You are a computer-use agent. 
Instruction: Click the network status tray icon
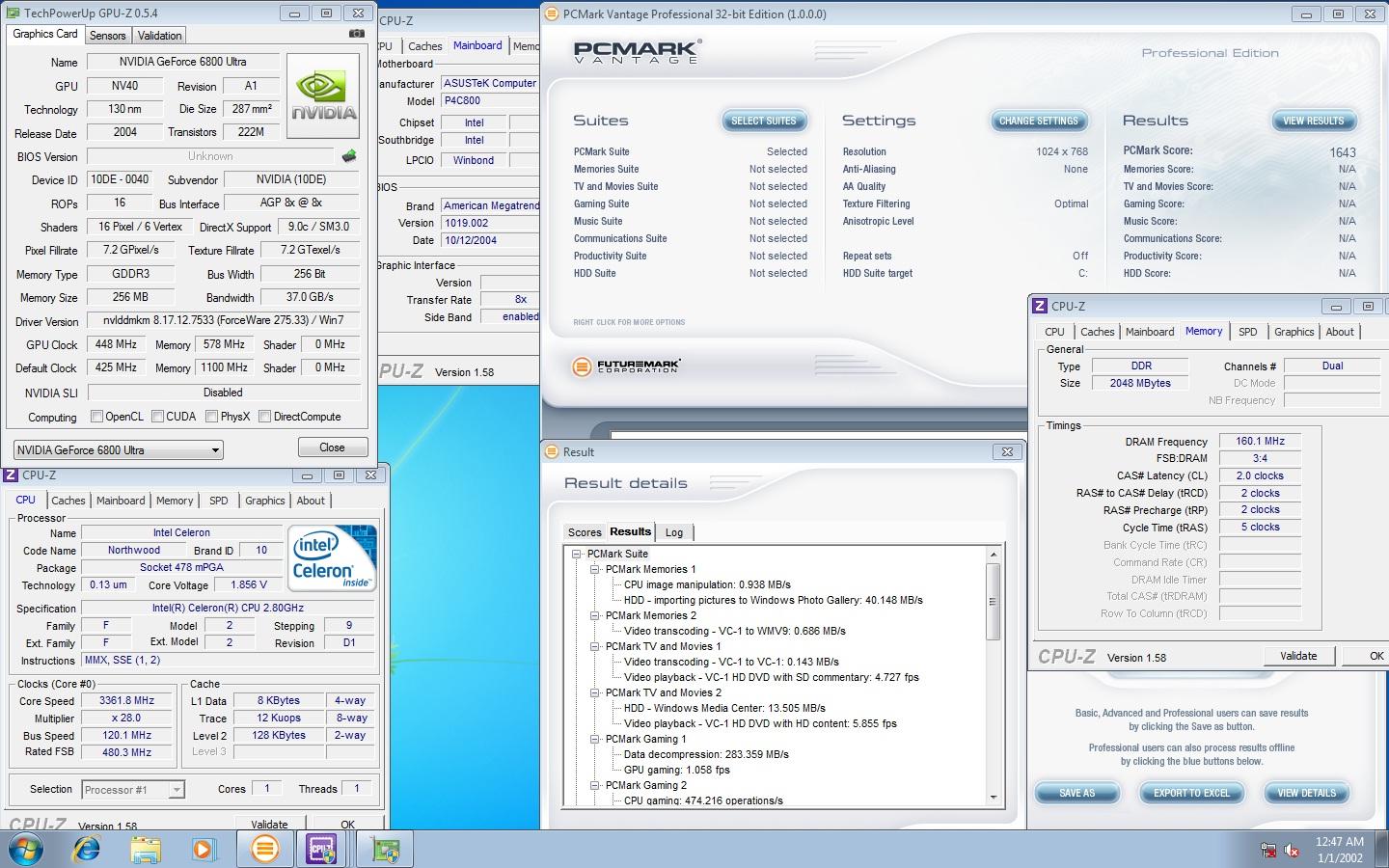(x=1268, y=850)
